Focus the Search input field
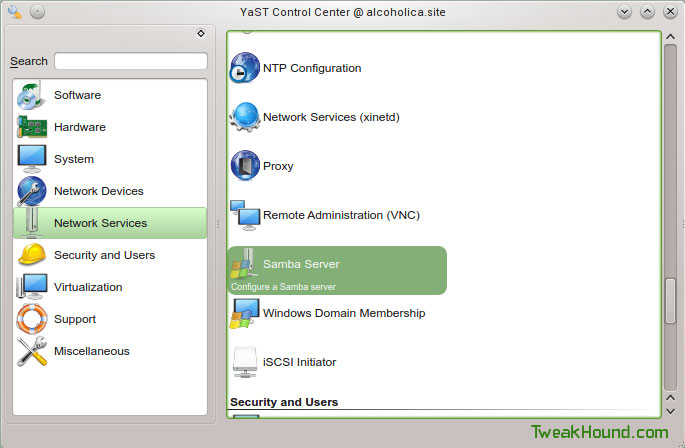Image resolution: width=685 pixels, height=448 pixels. point(131,61)
